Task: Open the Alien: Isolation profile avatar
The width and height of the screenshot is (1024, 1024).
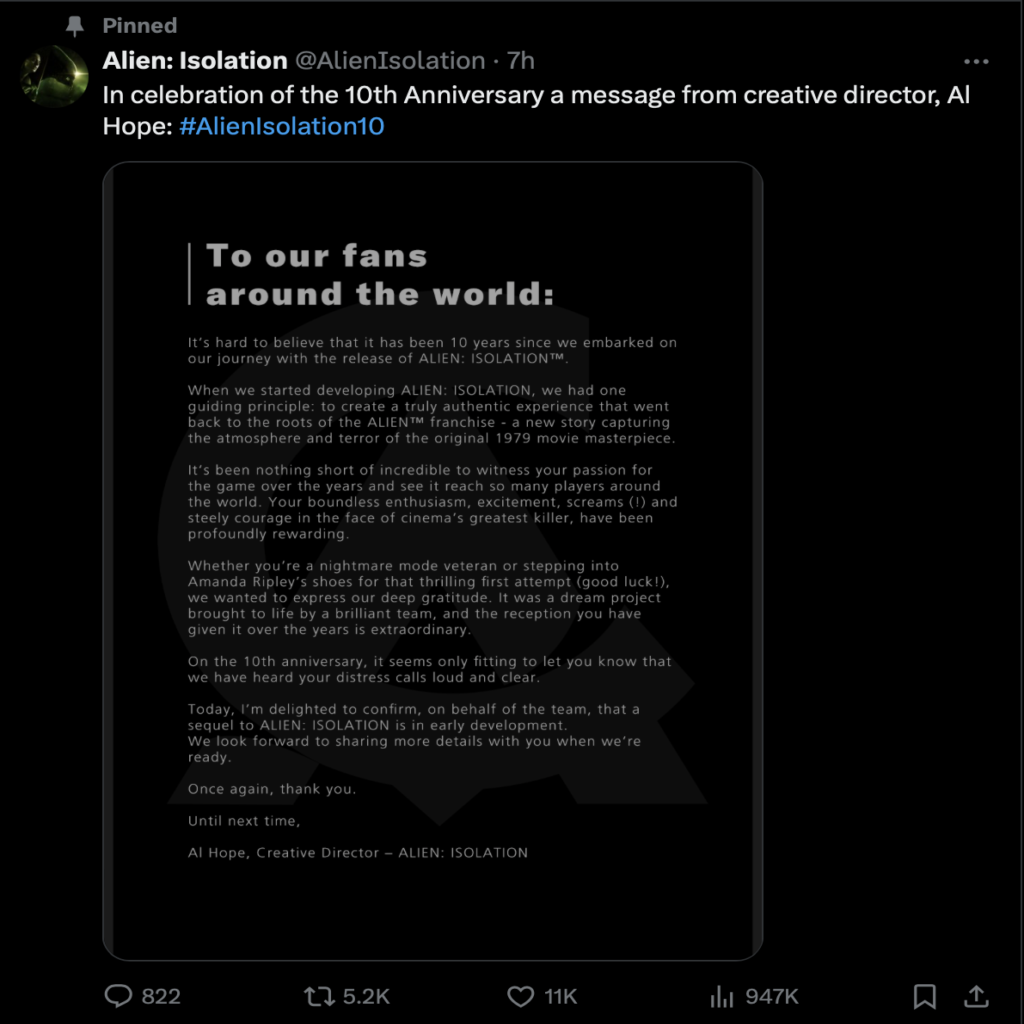Action: click(54, 76)
